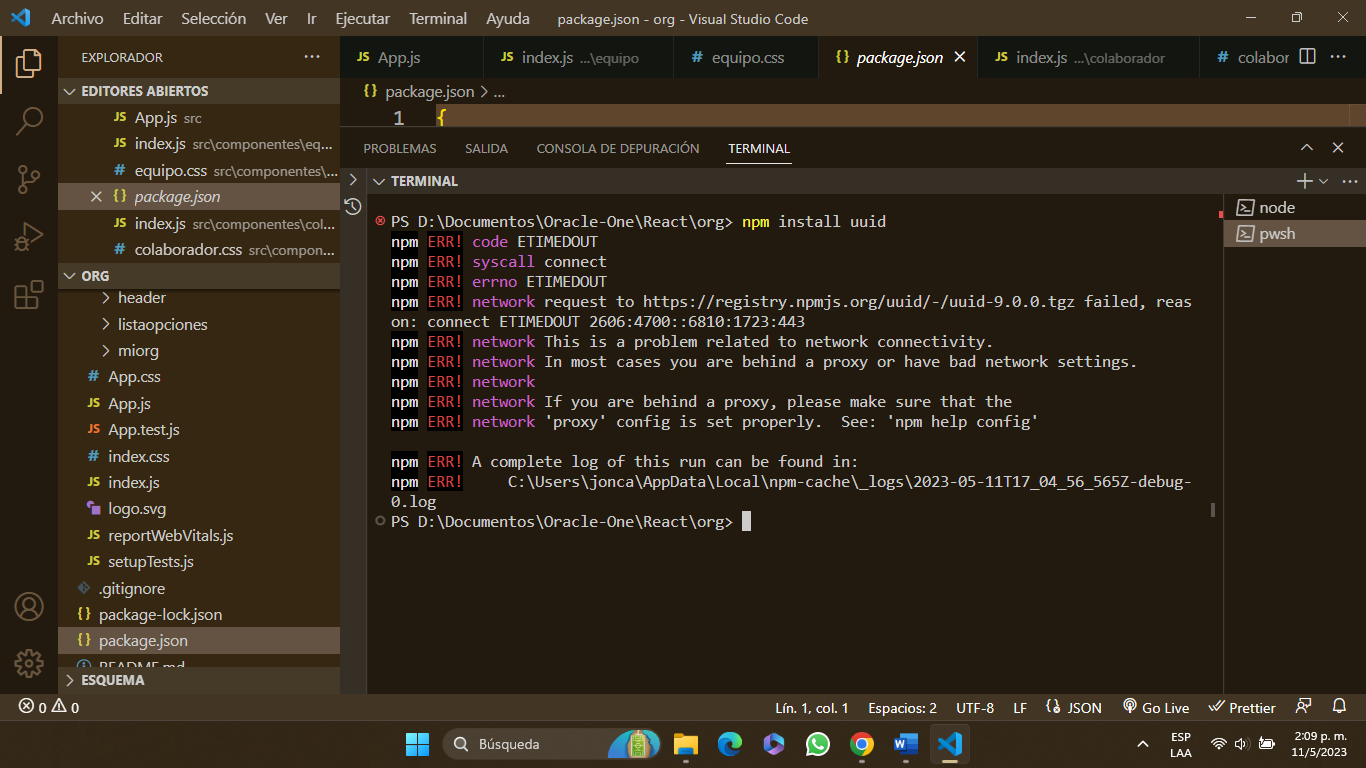Click Prettier in the status bar
The image size is (1366, 768).
(1242, 708)
